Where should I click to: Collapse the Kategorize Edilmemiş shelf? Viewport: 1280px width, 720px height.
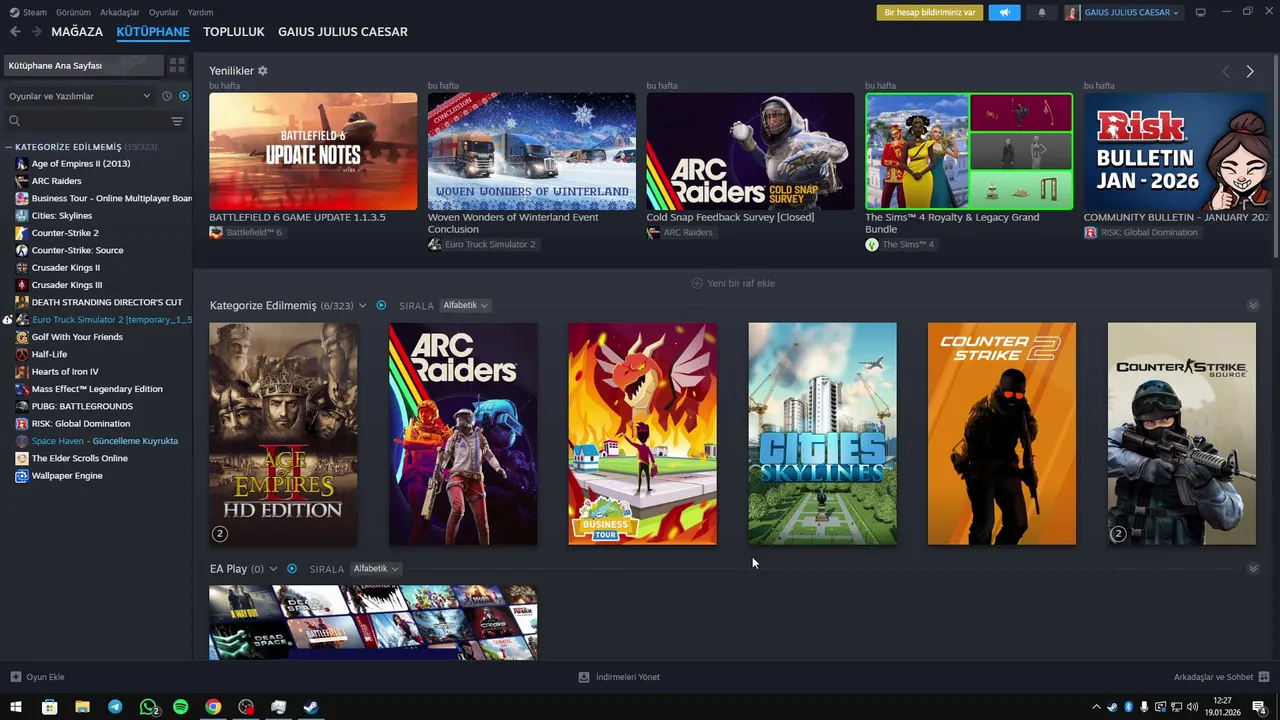(x=1253, y=305)
